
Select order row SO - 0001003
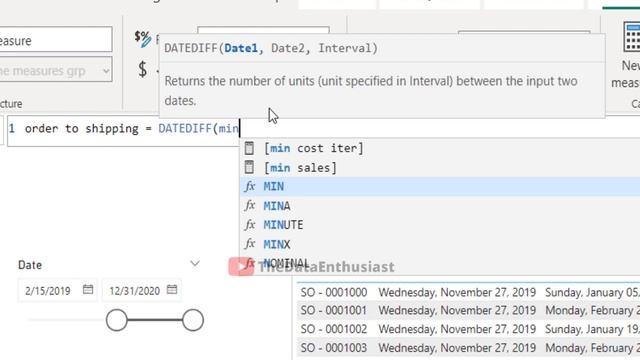click(468, 348)
